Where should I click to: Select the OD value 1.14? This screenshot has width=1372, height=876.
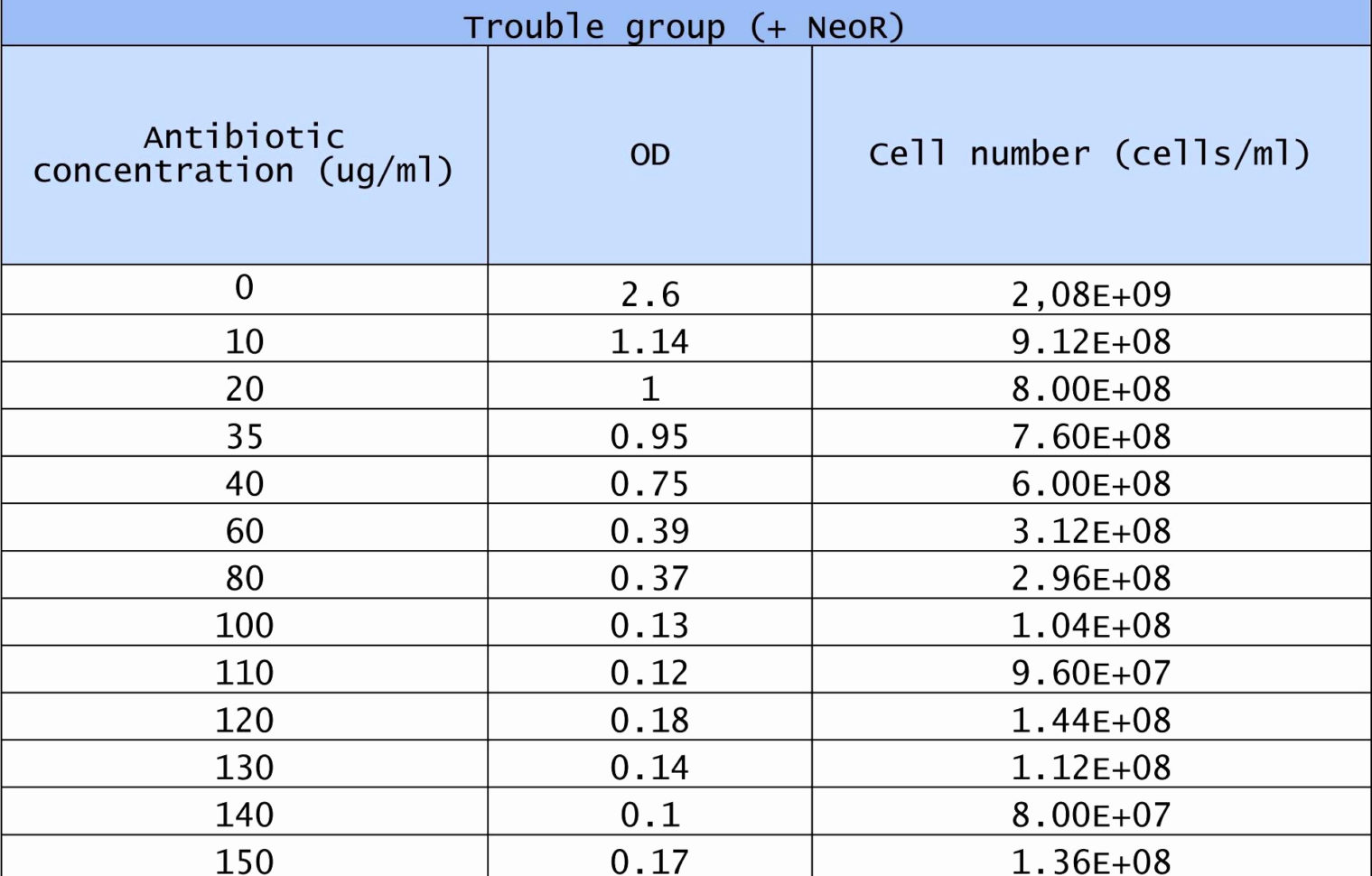click(x=649, y=341)
